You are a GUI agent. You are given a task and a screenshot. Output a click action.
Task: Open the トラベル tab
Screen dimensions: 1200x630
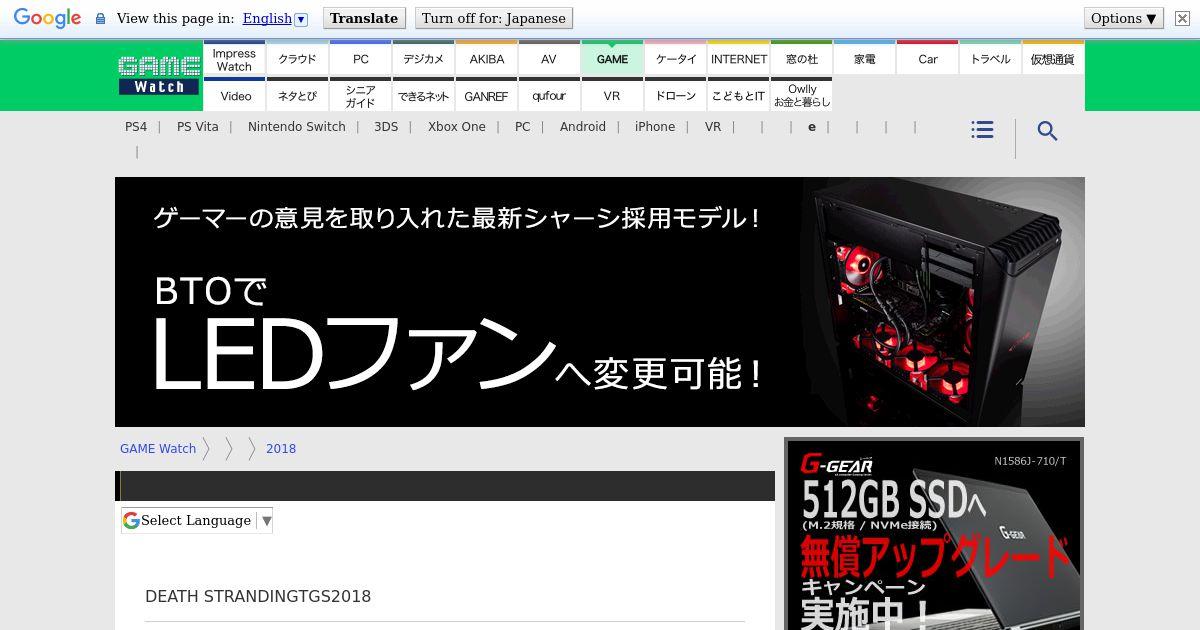point(990,59)
